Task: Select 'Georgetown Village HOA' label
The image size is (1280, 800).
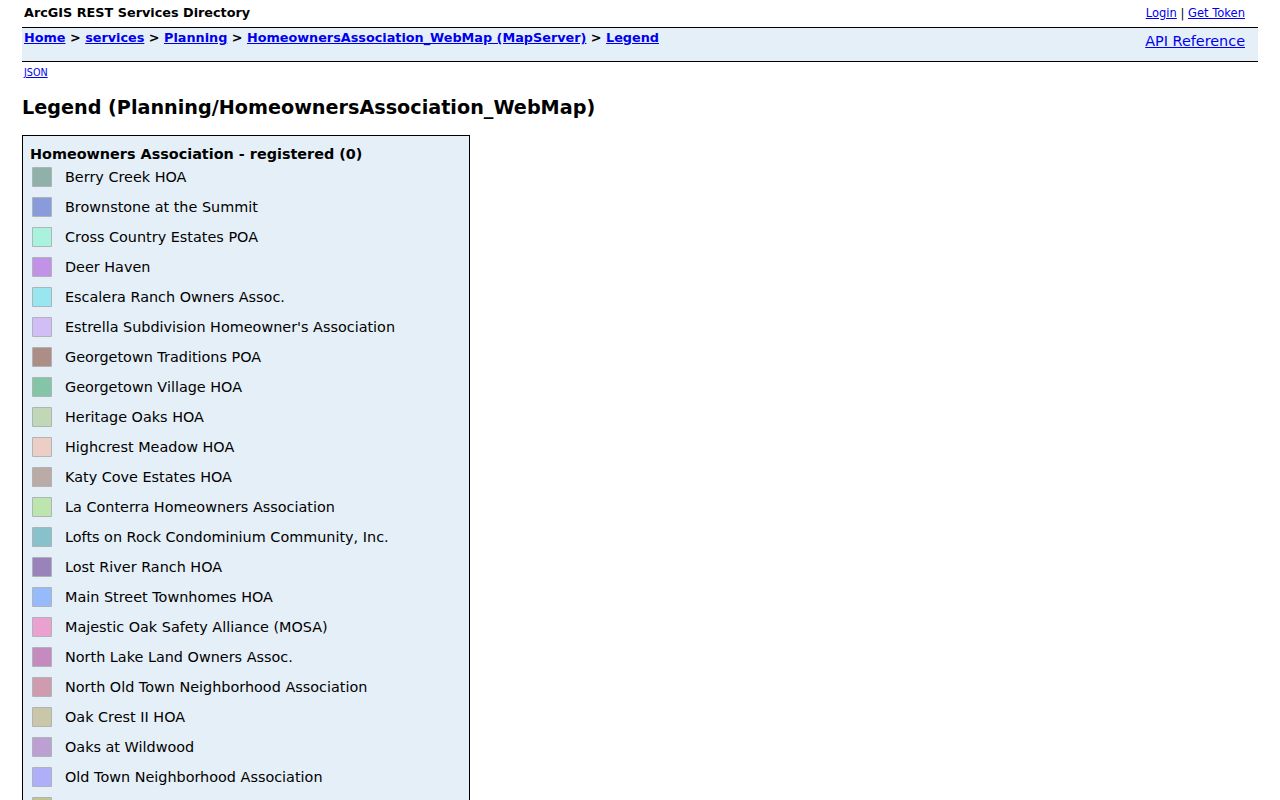Action: (x=153, y=387)
